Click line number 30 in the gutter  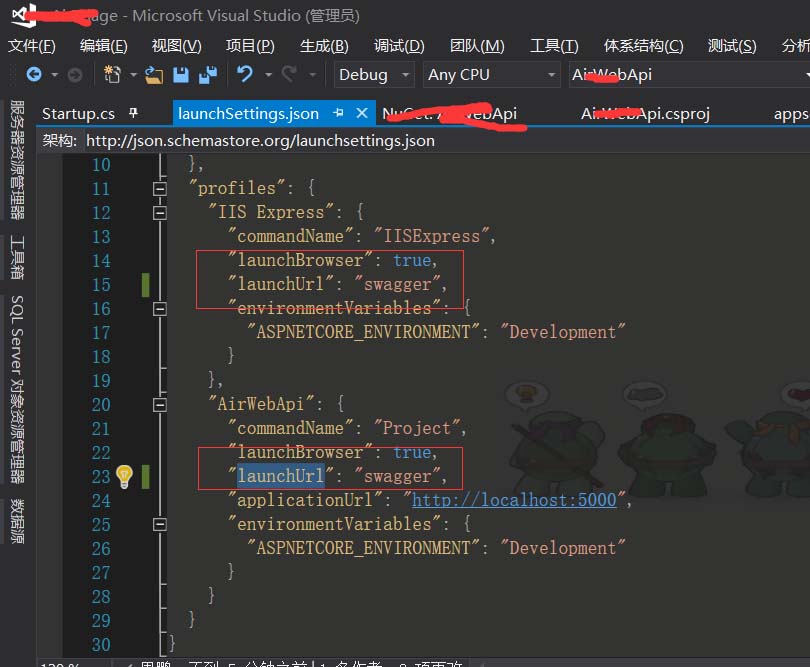click(101, 644)
